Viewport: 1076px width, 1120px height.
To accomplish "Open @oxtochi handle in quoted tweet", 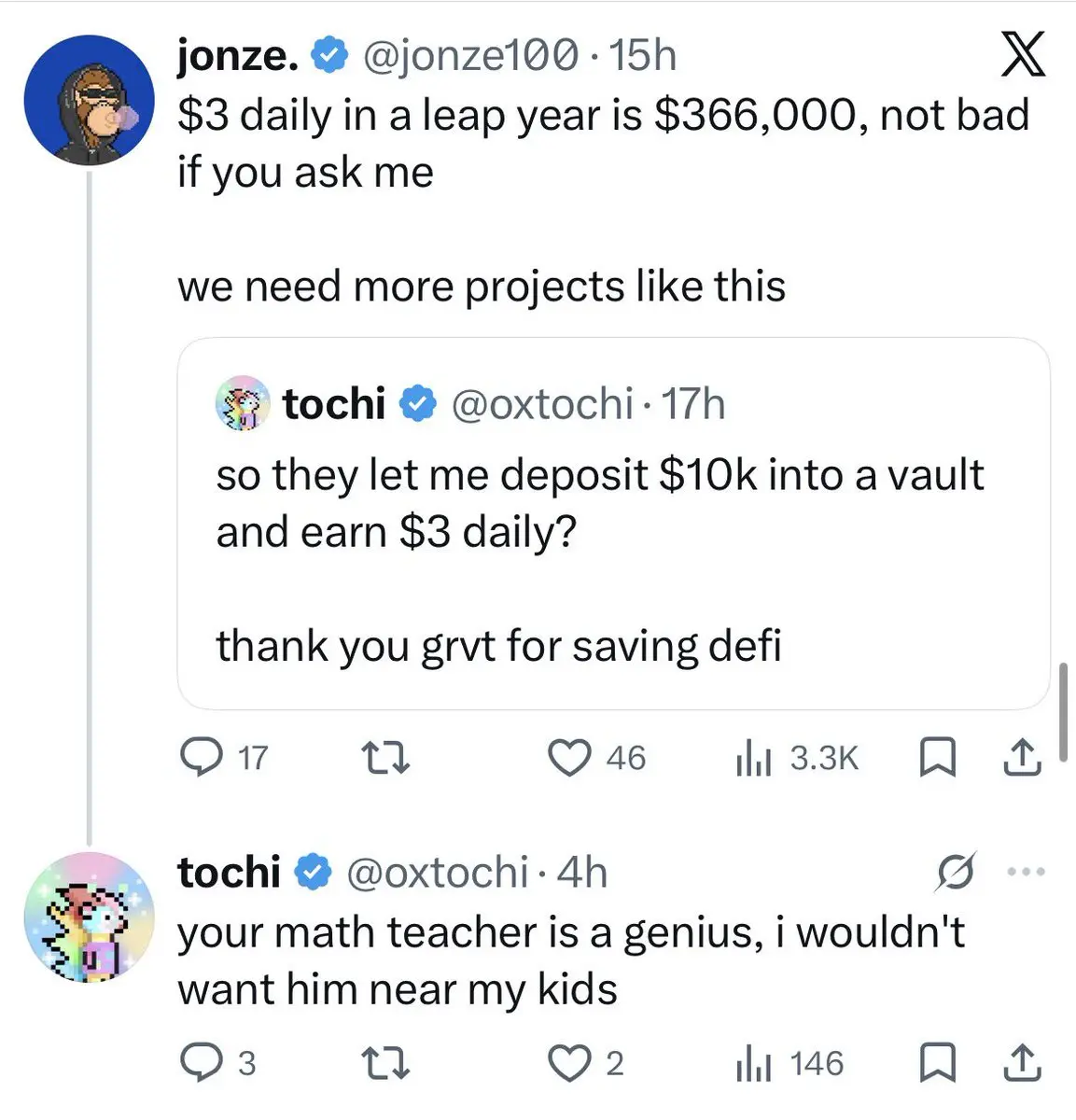I will click(541, 403).
